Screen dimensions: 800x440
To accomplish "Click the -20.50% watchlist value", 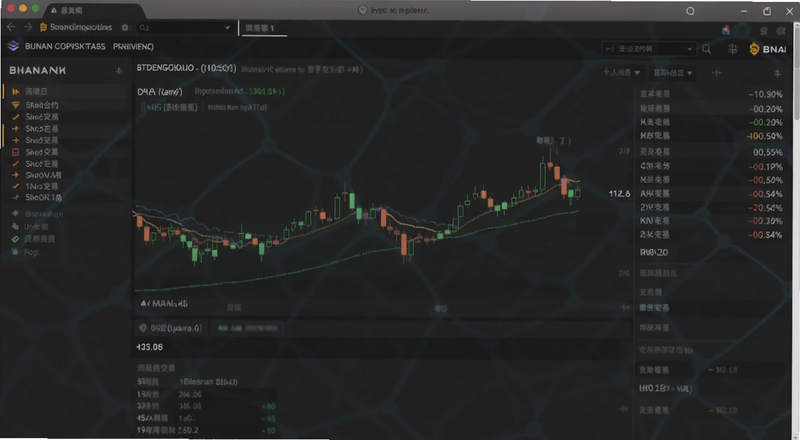I will [765, 208].
